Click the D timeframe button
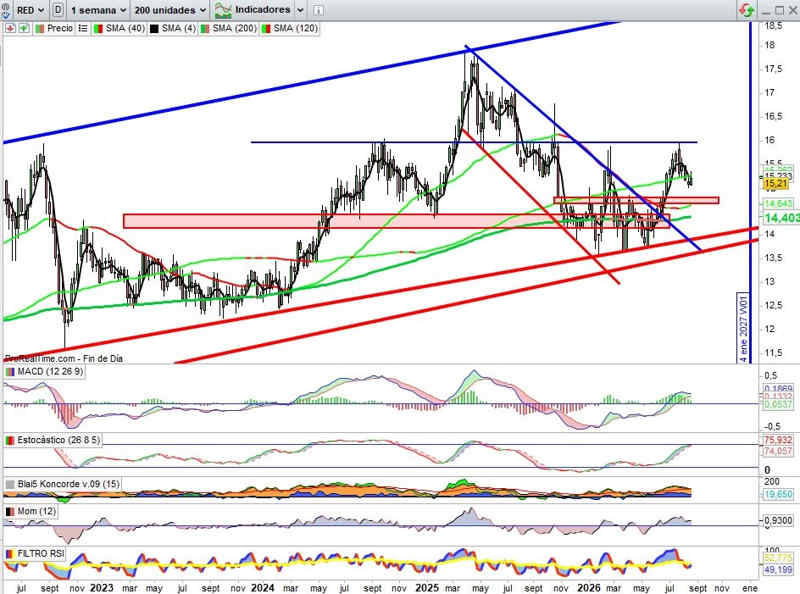 pos(58,10)
